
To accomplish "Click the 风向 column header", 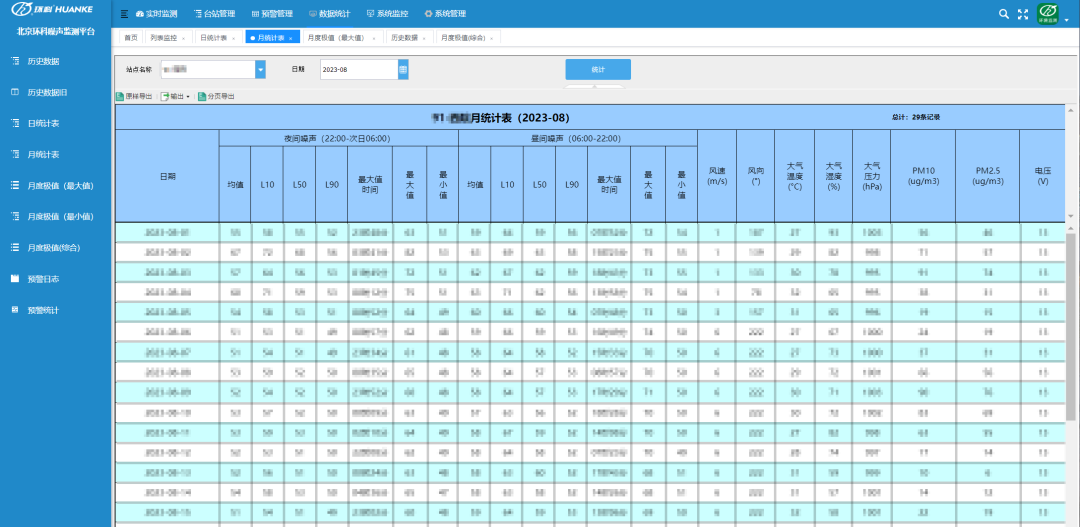I will (756, 176).
